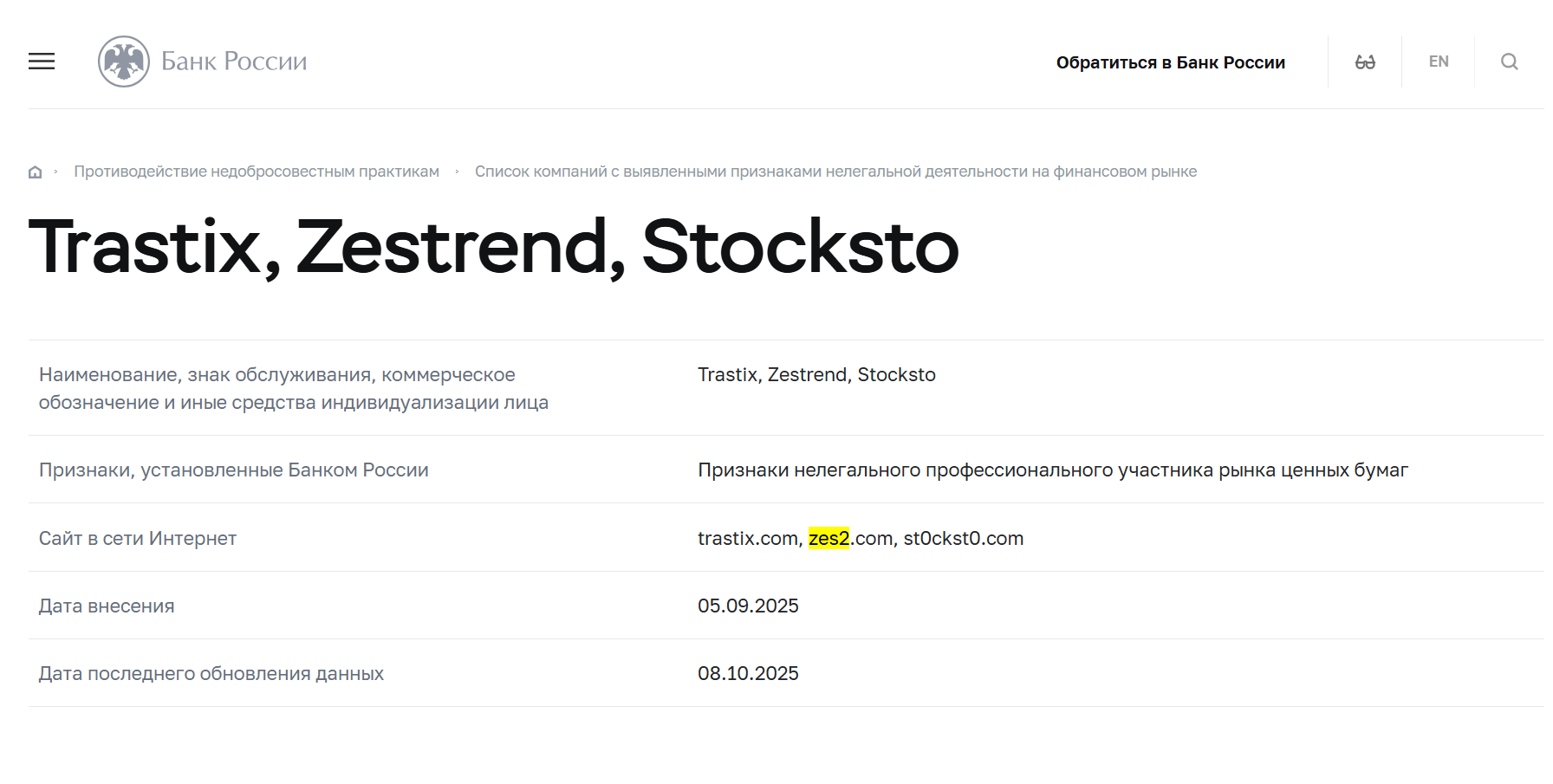Click the 'Признаки, установленные Банком России' label
This screenshot has width=1553, height=784.
(234, 470)
